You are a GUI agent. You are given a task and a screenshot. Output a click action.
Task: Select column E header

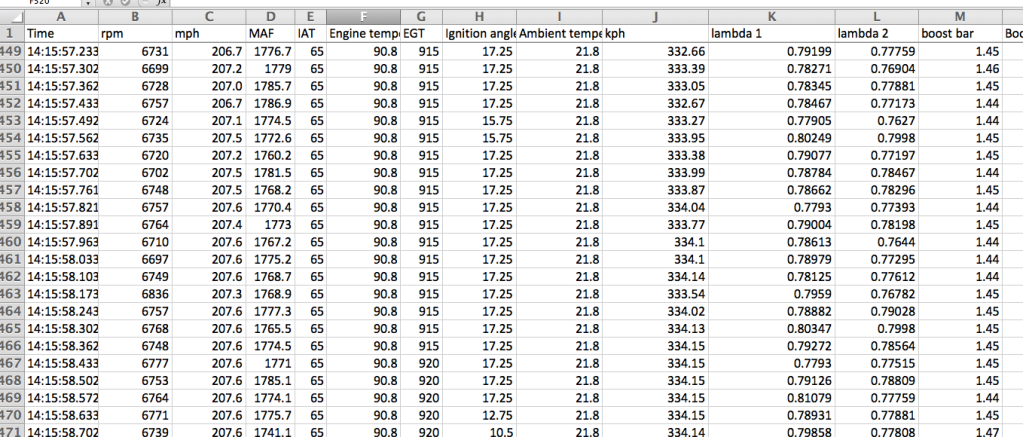311,17
